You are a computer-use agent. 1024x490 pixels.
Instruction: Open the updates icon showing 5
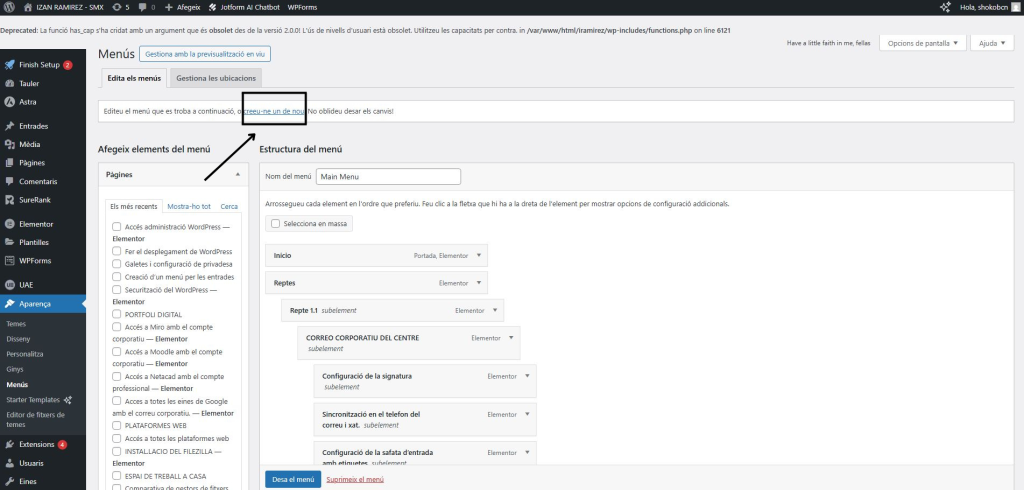click(x=120, y=7)
